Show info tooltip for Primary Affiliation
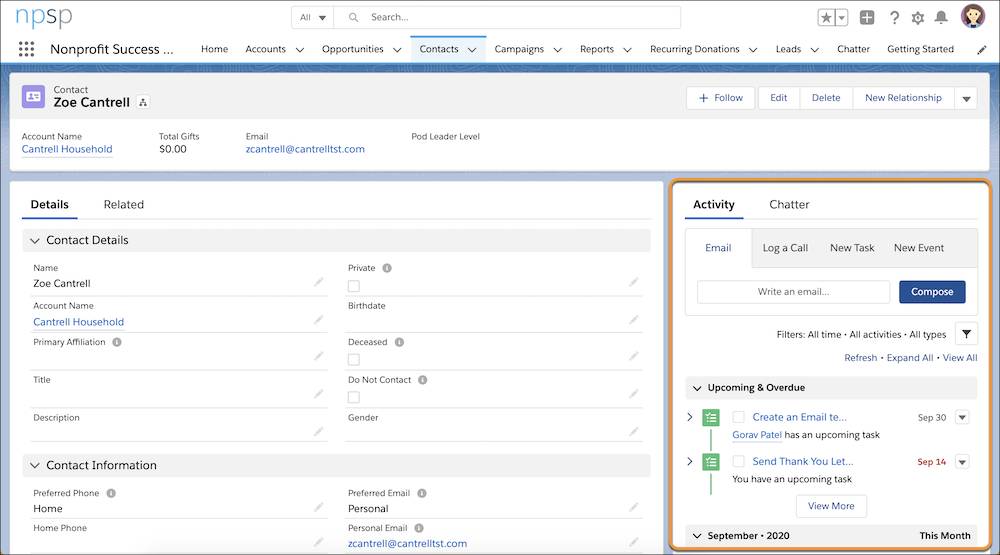Screen dimensions: 1000x555 [x=117, y=342]
